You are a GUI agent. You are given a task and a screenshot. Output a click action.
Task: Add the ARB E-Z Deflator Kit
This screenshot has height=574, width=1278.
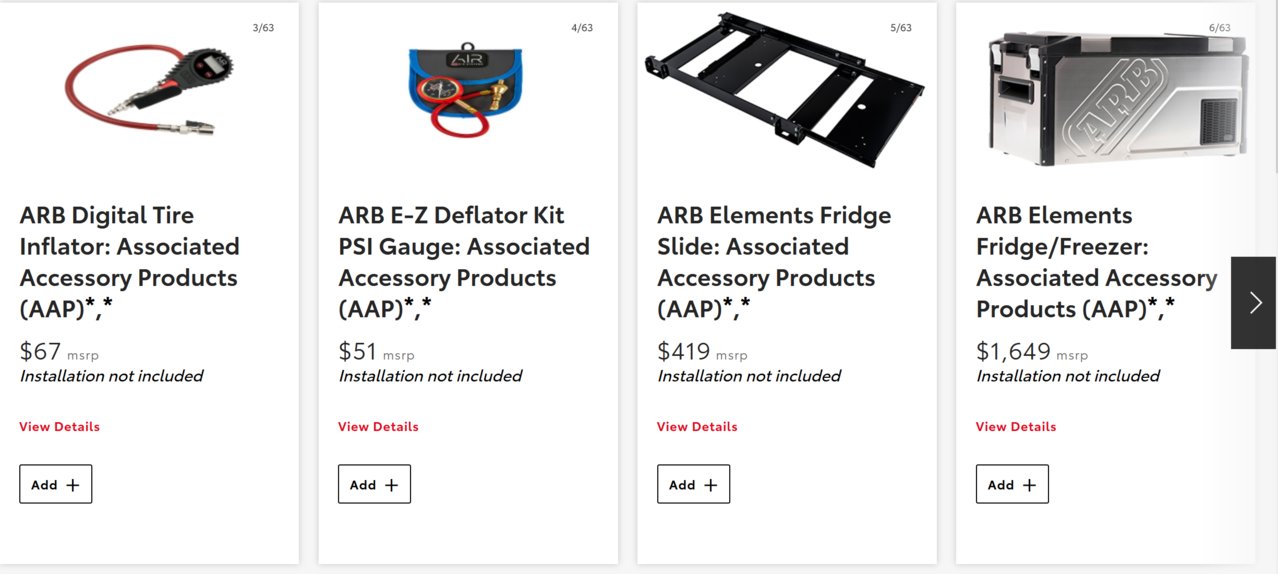[374, 484]
